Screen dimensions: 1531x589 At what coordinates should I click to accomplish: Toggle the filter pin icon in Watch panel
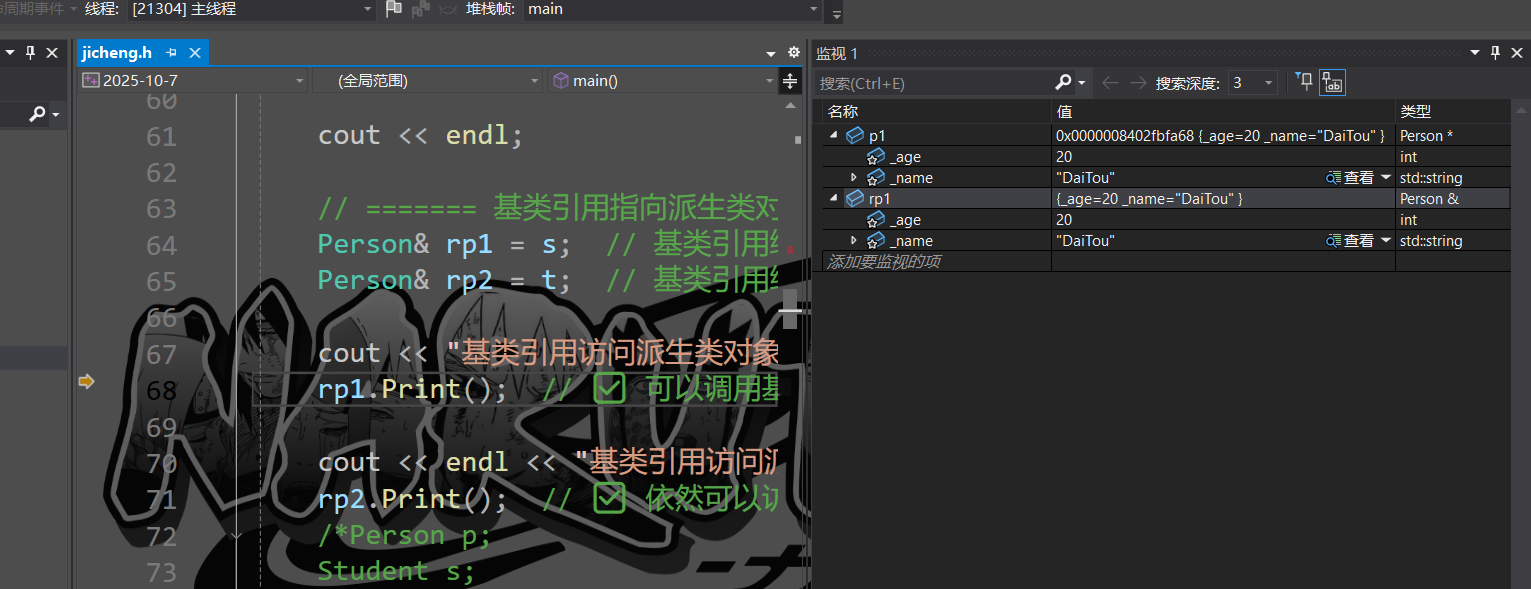(x=1303, y=81)
